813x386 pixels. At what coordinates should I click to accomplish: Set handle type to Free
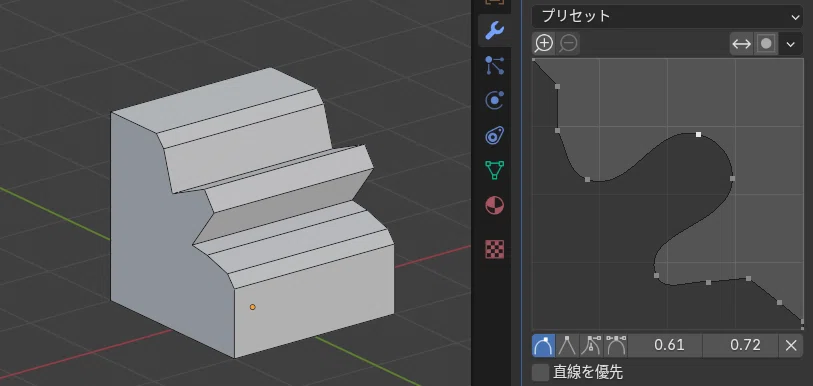(592, 345)
